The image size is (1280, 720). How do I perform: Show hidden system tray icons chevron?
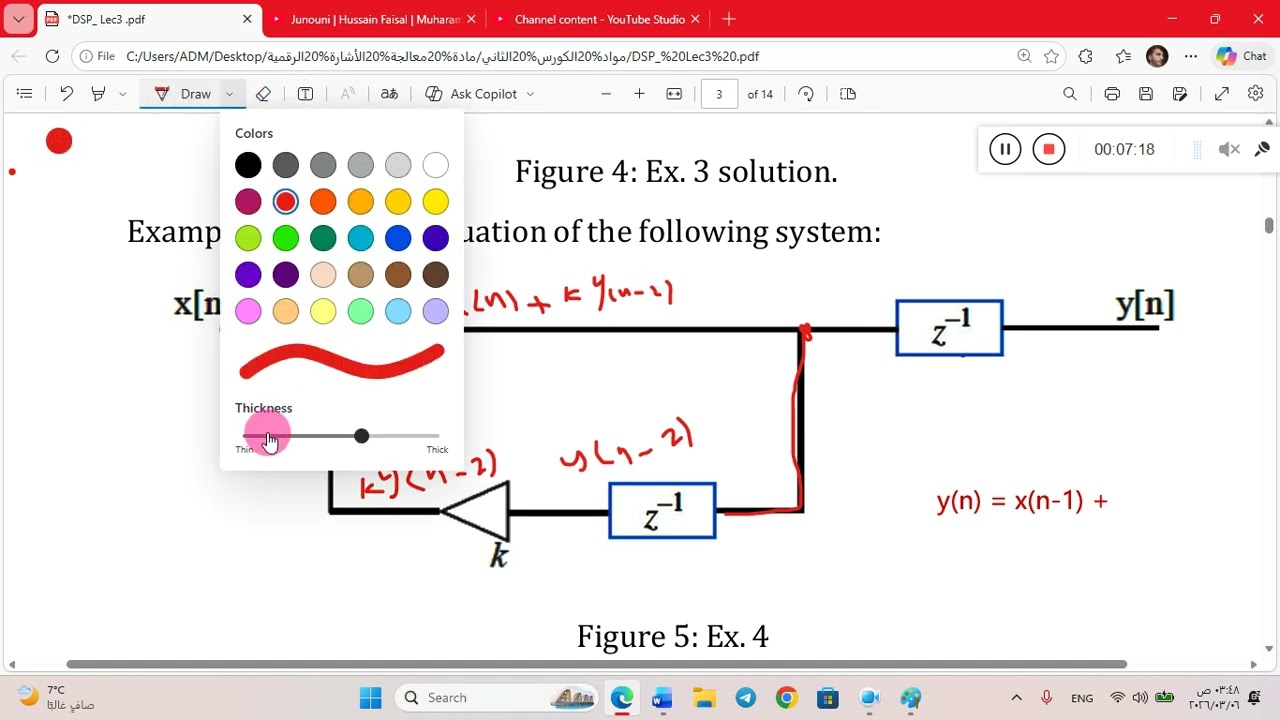click(1017, 697)
